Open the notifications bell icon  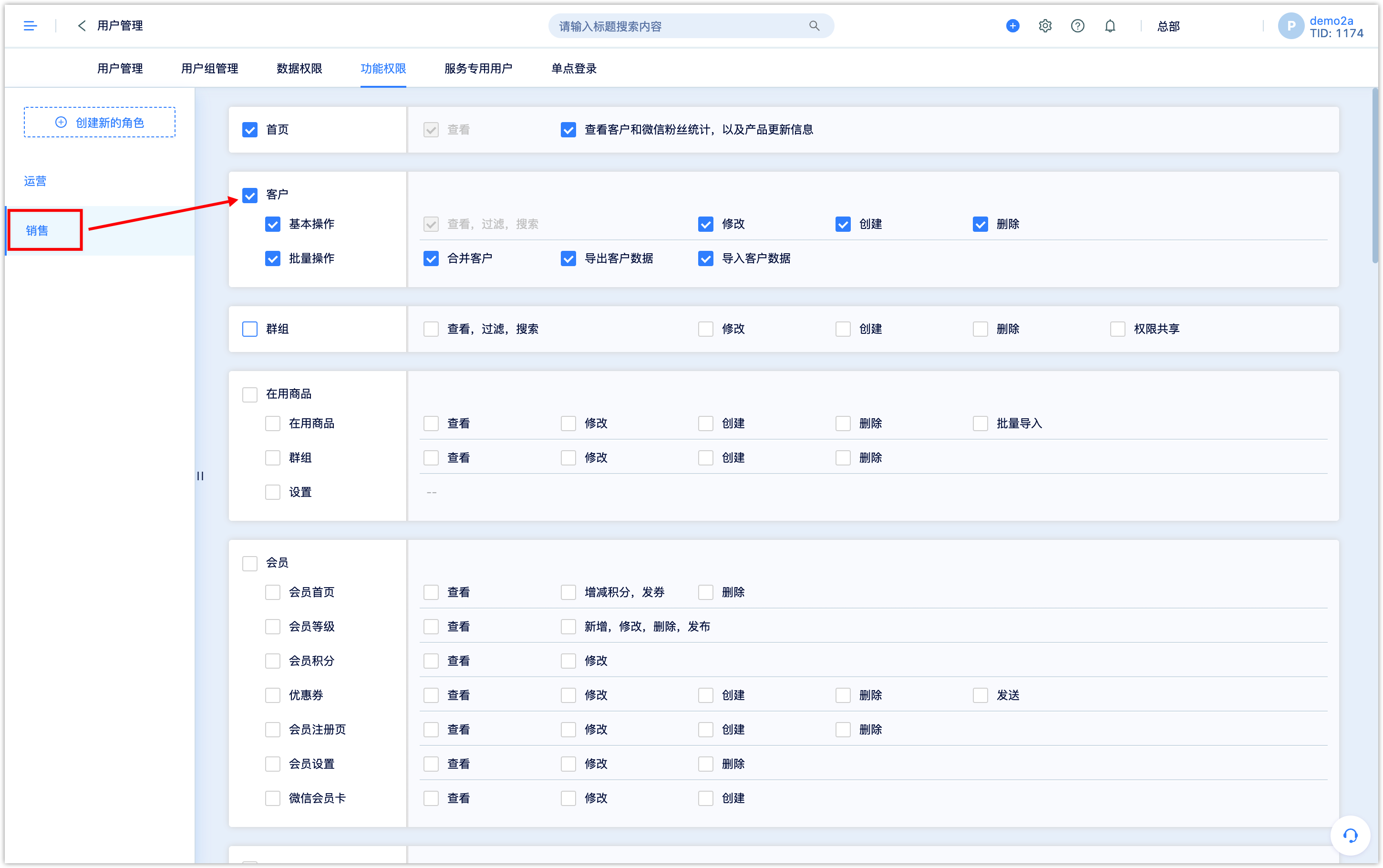pyautogui.click(x=1110, y=26)
